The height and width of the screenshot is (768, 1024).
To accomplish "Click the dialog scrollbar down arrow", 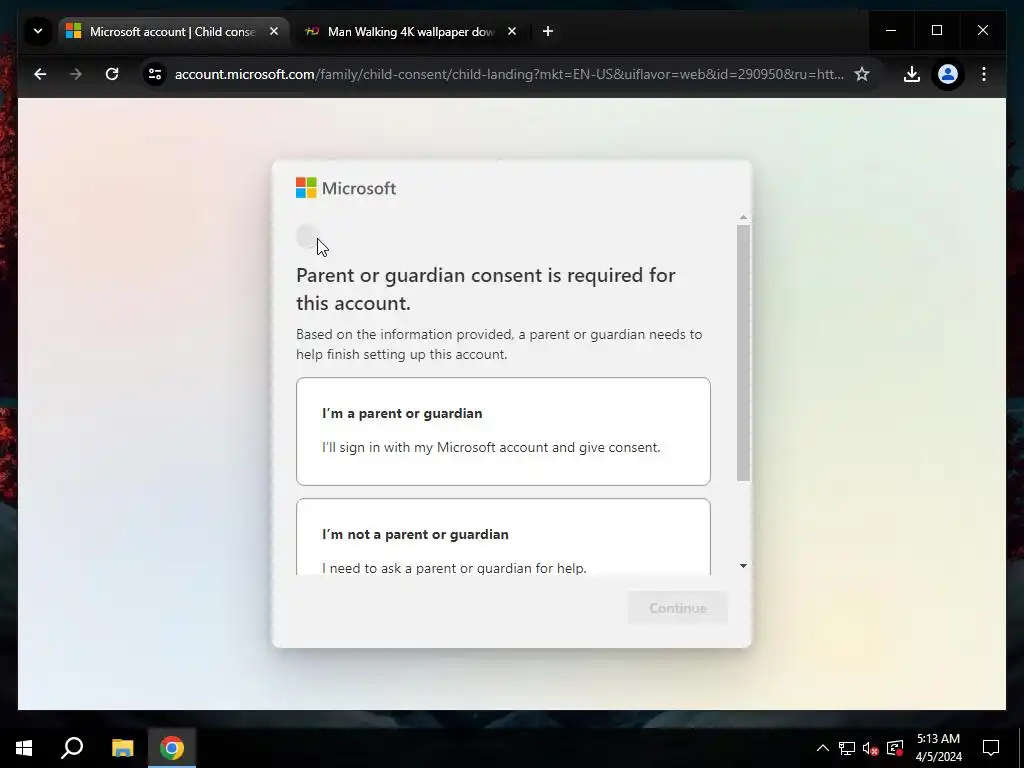I will pyautogui.click(x=743, y=566).
